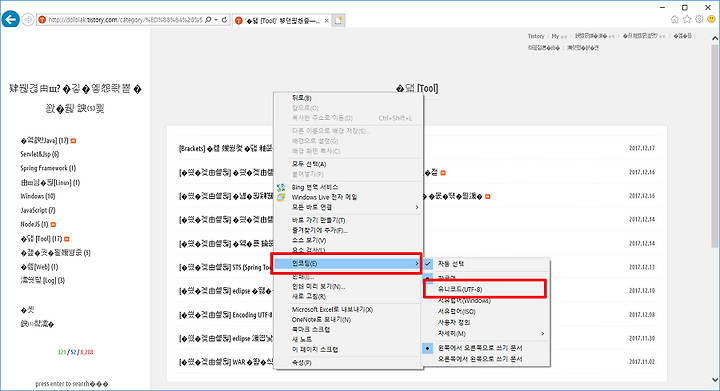Expand the 자세히(M) encoding submenu
The image size is (720, 391).
pos(542,334)
